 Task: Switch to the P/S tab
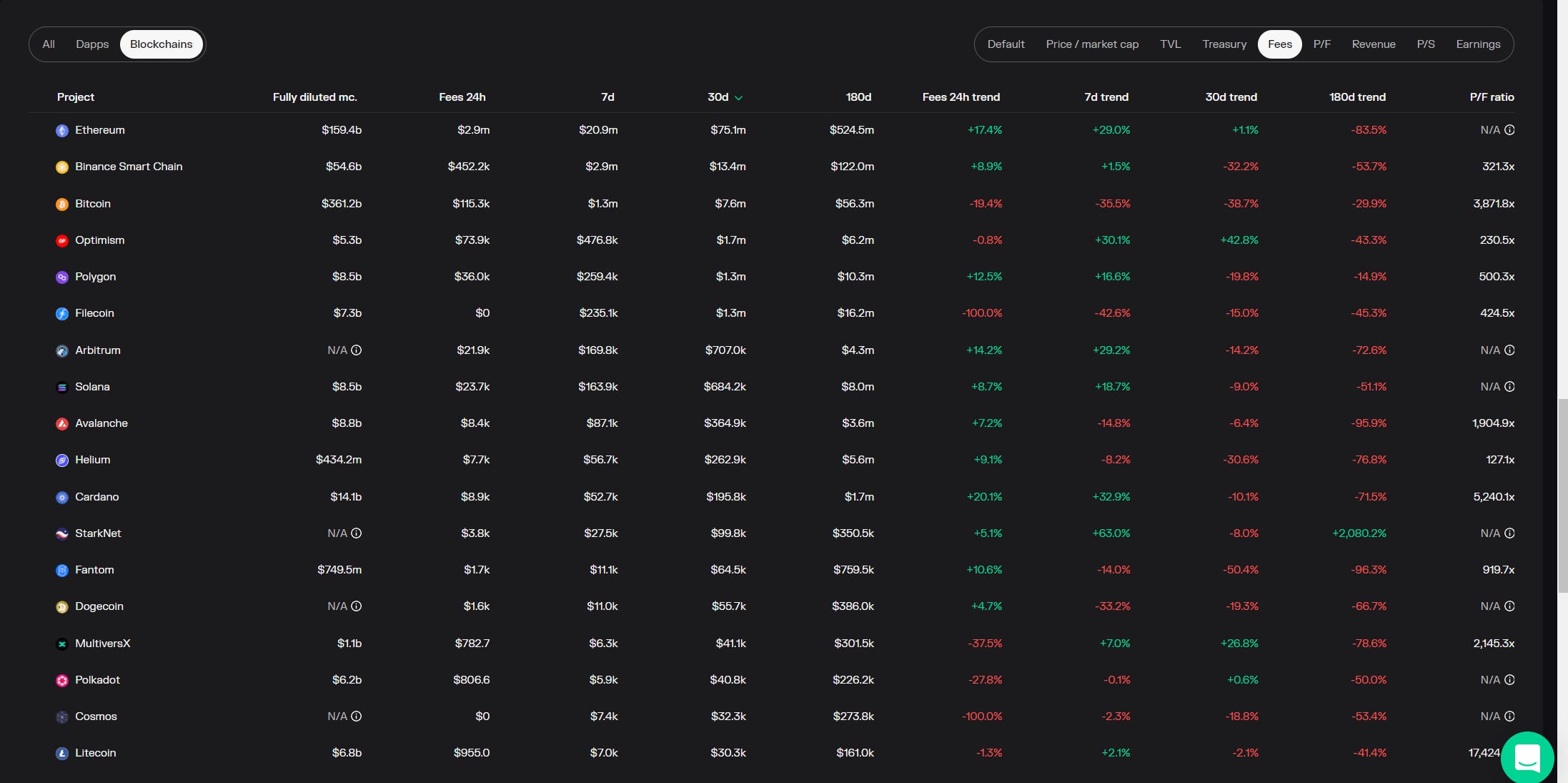click(x=1426, y=44)
